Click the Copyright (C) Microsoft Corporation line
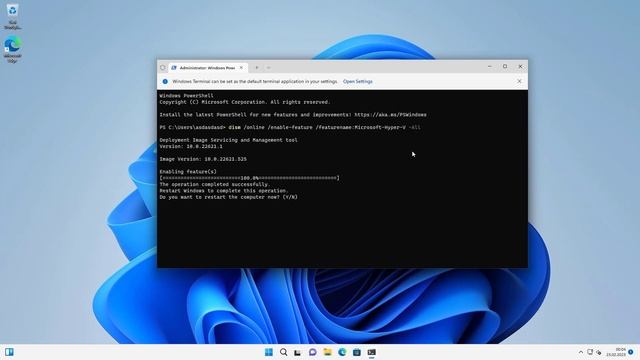Viewport: 640px width, 360px height. [245, 102]
